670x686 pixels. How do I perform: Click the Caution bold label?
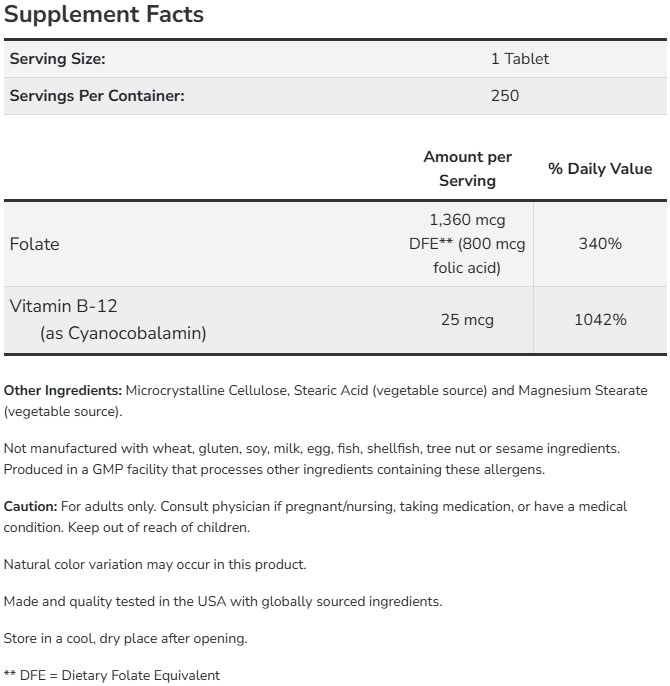coord(30,507)
